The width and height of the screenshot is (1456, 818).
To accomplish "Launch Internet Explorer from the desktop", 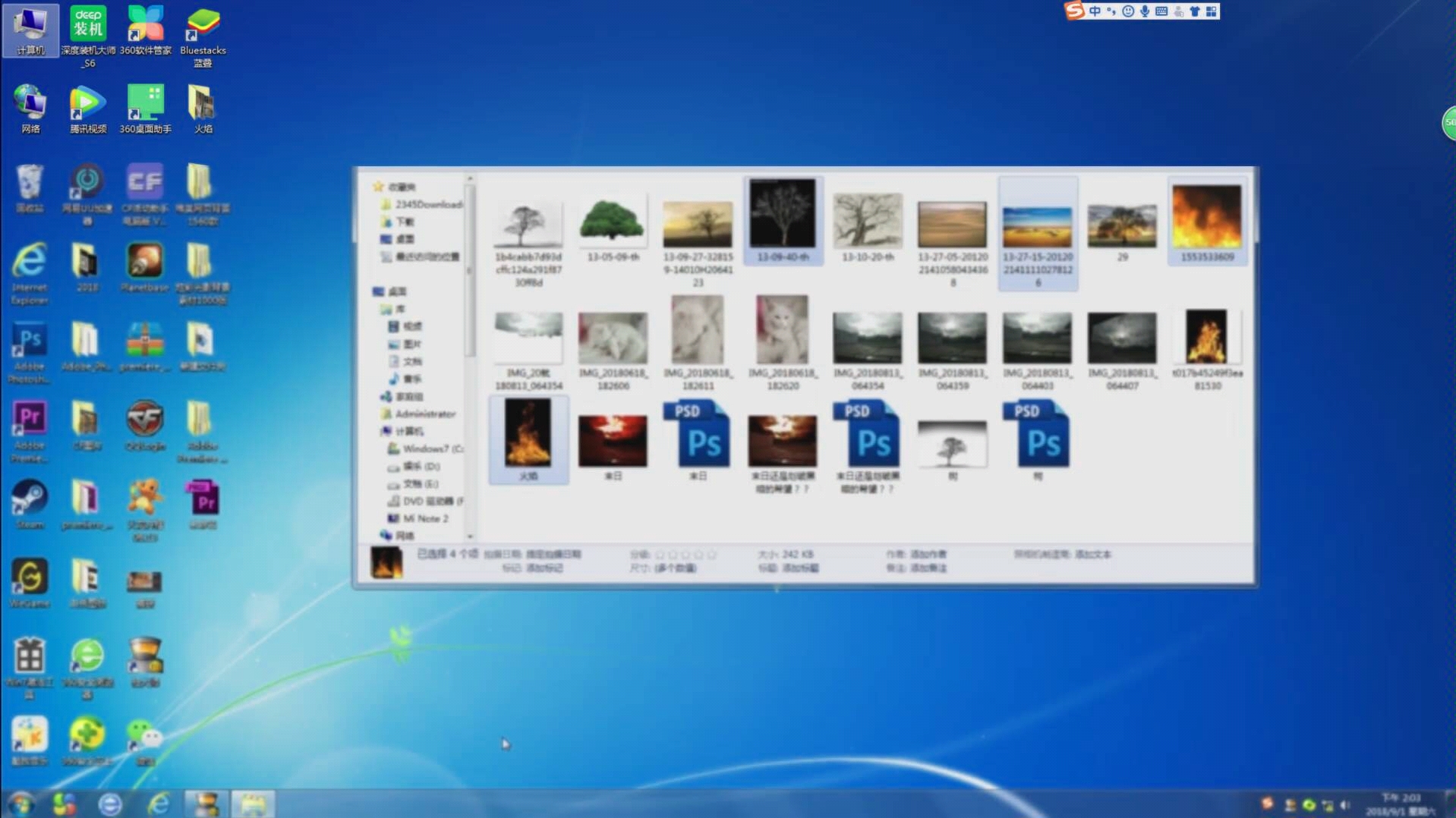I will click(x=30, y=273).
